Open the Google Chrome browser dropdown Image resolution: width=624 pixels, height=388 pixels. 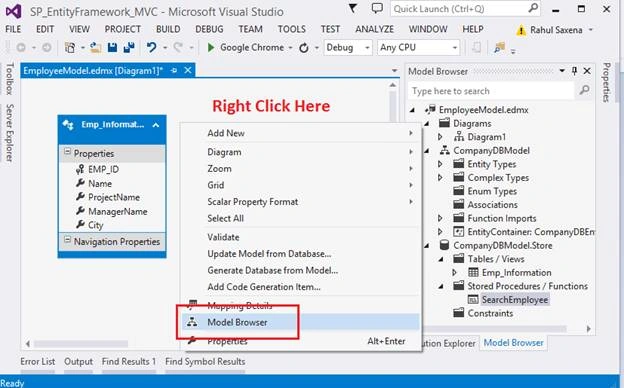tap(291, 48)
